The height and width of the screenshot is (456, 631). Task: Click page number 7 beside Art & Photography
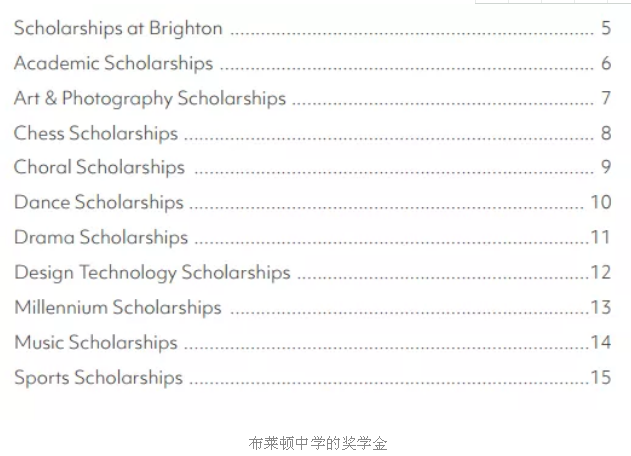click(x=606, y=98)
